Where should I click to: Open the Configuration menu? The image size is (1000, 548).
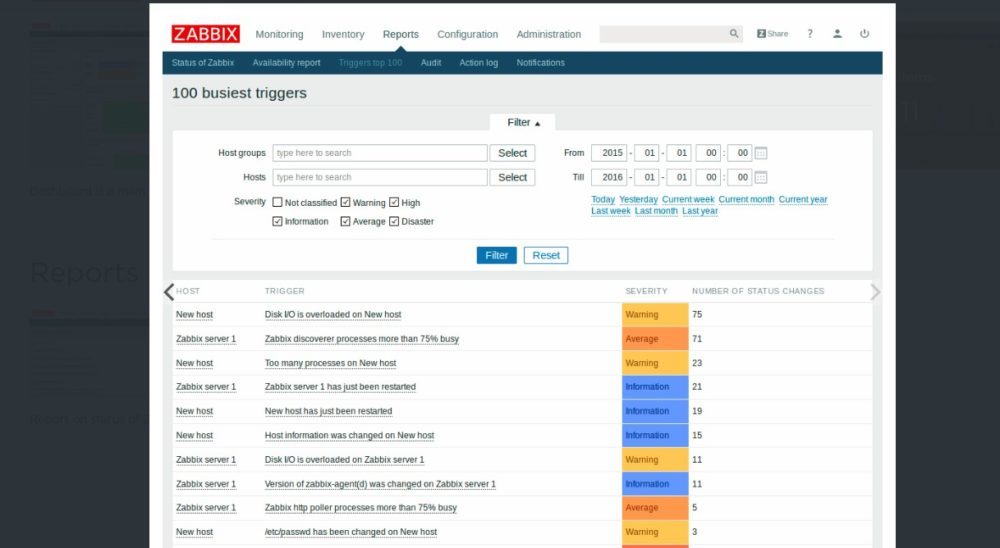click(x=467, y=34)
